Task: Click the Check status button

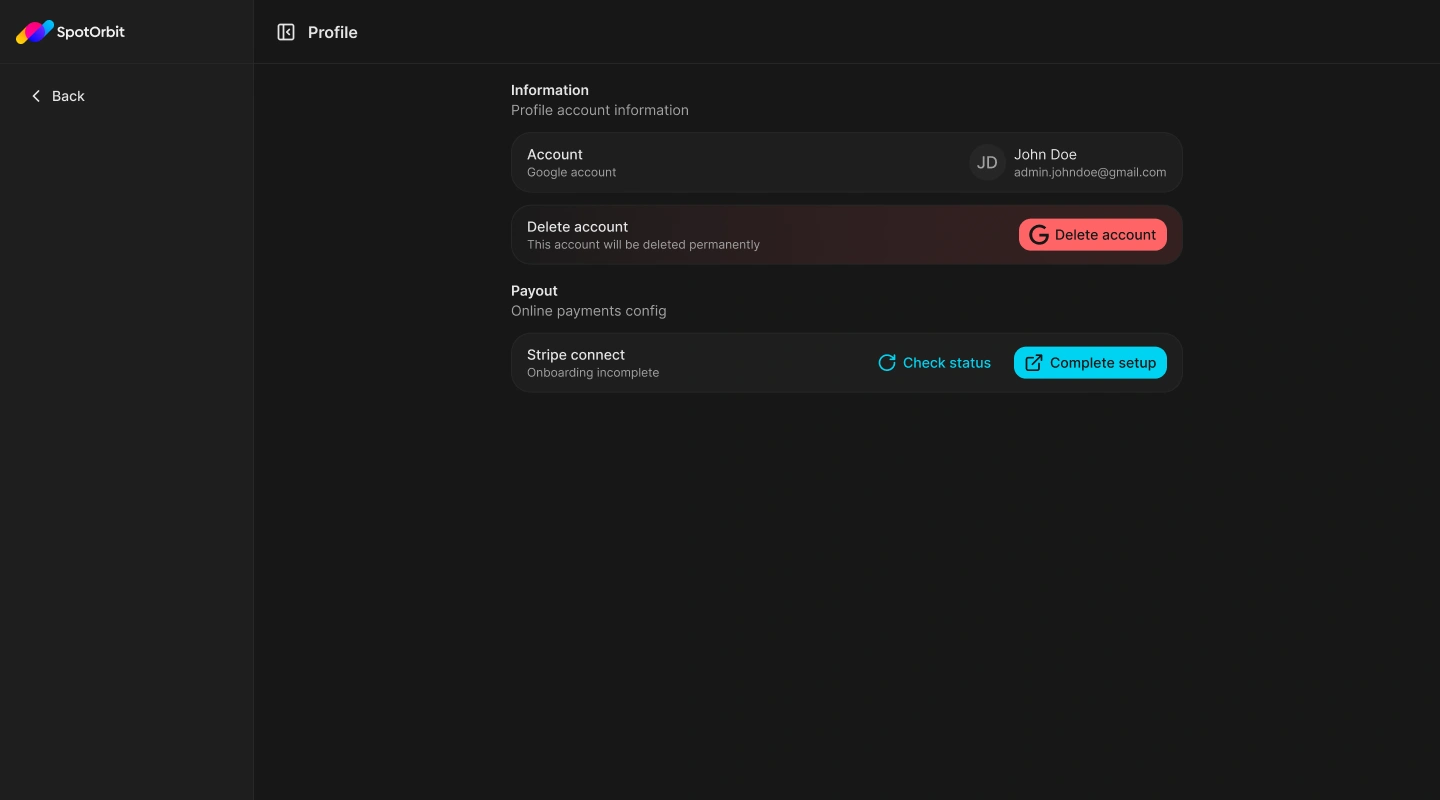Action: tap(935, 363)
